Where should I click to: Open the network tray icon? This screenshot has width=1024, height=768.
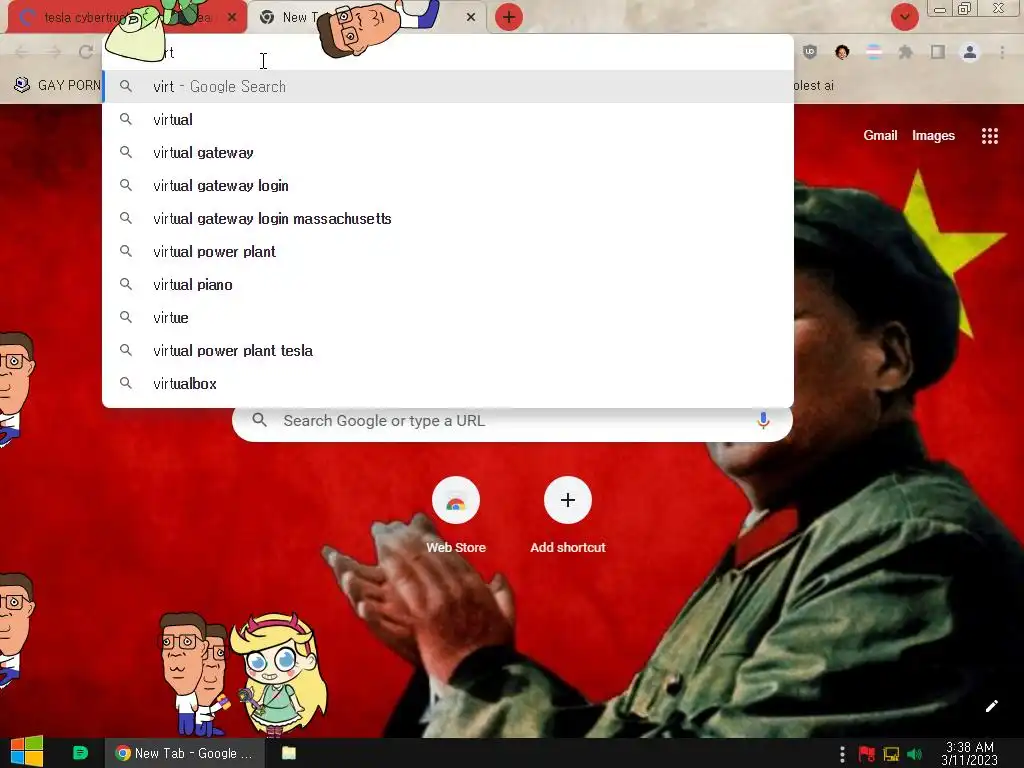coord(891,754)
